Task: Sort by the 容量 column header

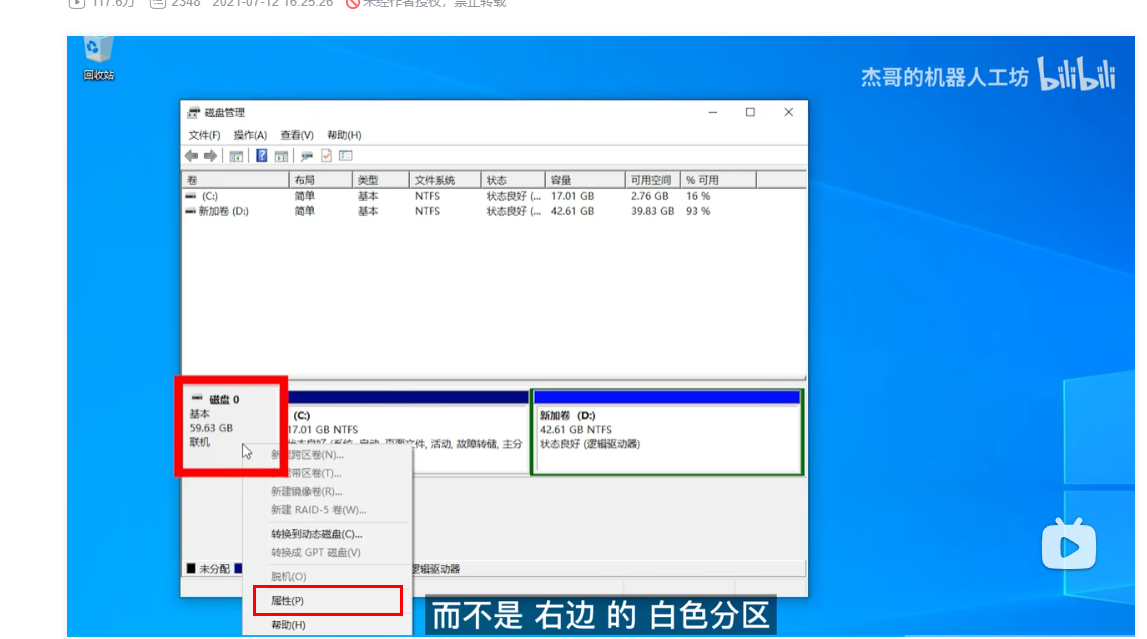Action: coord(585,180)
